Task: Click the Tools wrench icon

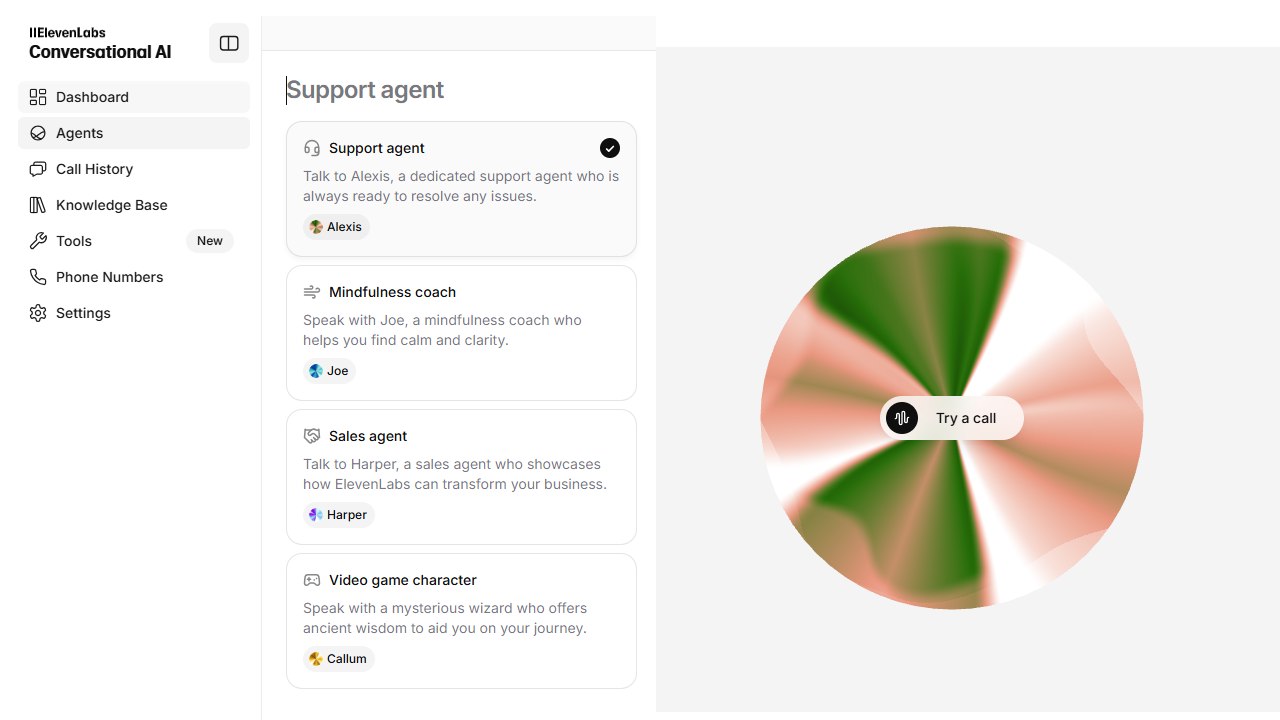Action: coord(38,241)
